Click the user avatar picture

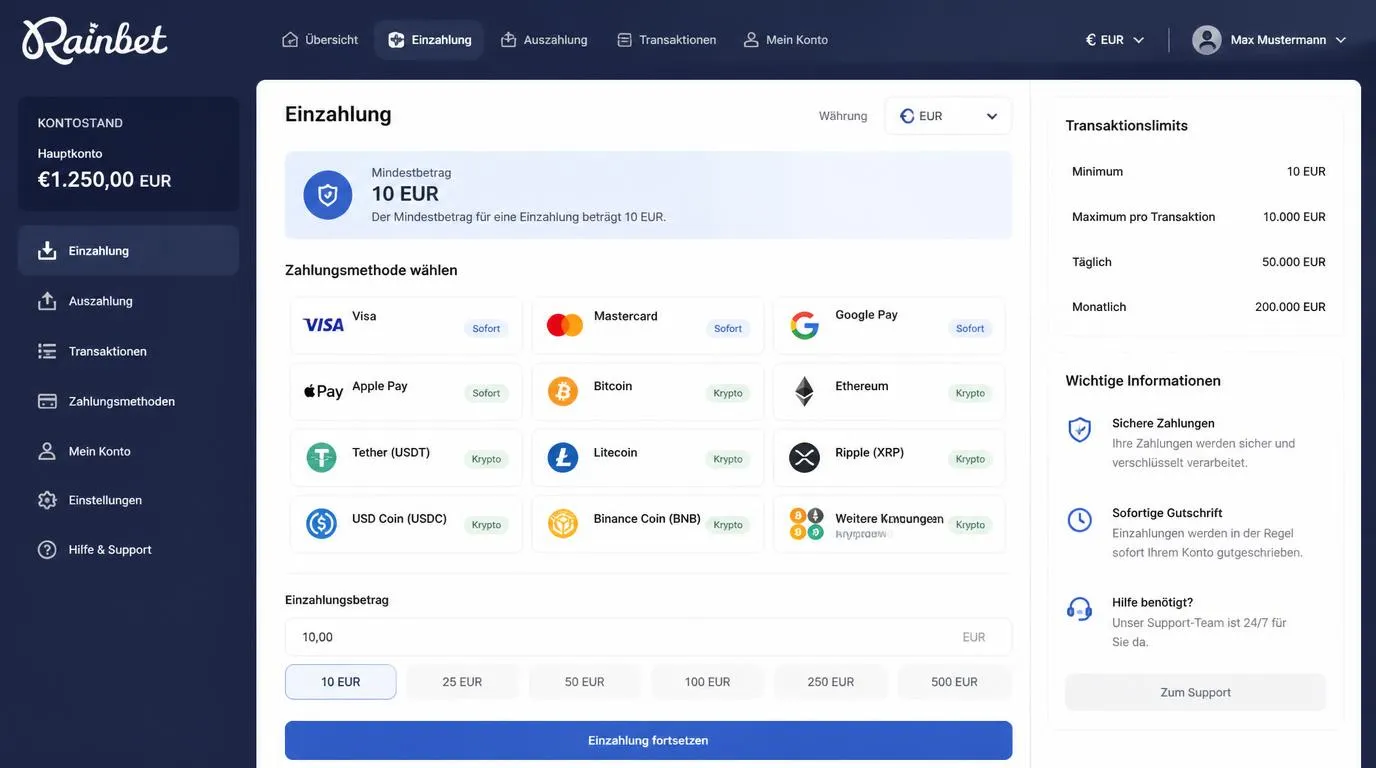pos(1207,40)
